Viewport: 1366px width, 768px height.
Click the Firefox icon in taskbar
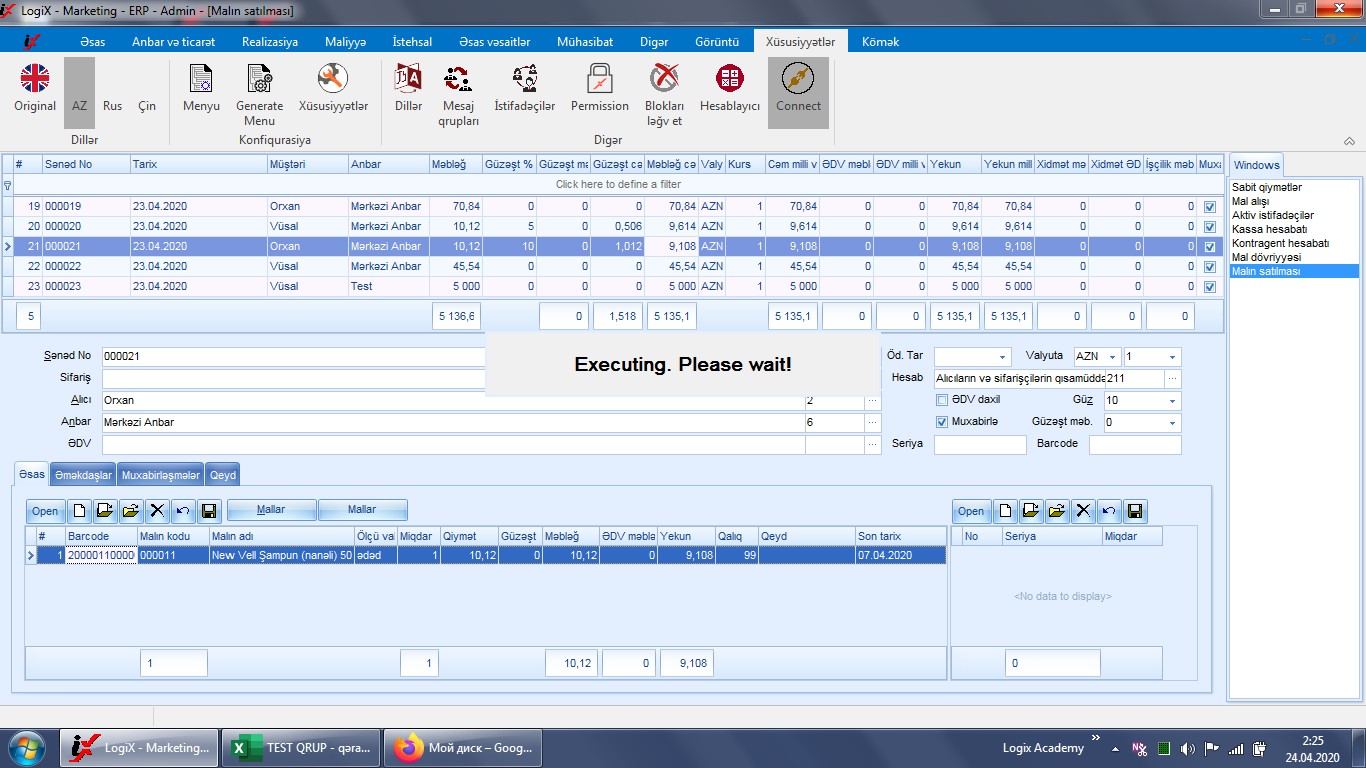click(x=409, y=748)
